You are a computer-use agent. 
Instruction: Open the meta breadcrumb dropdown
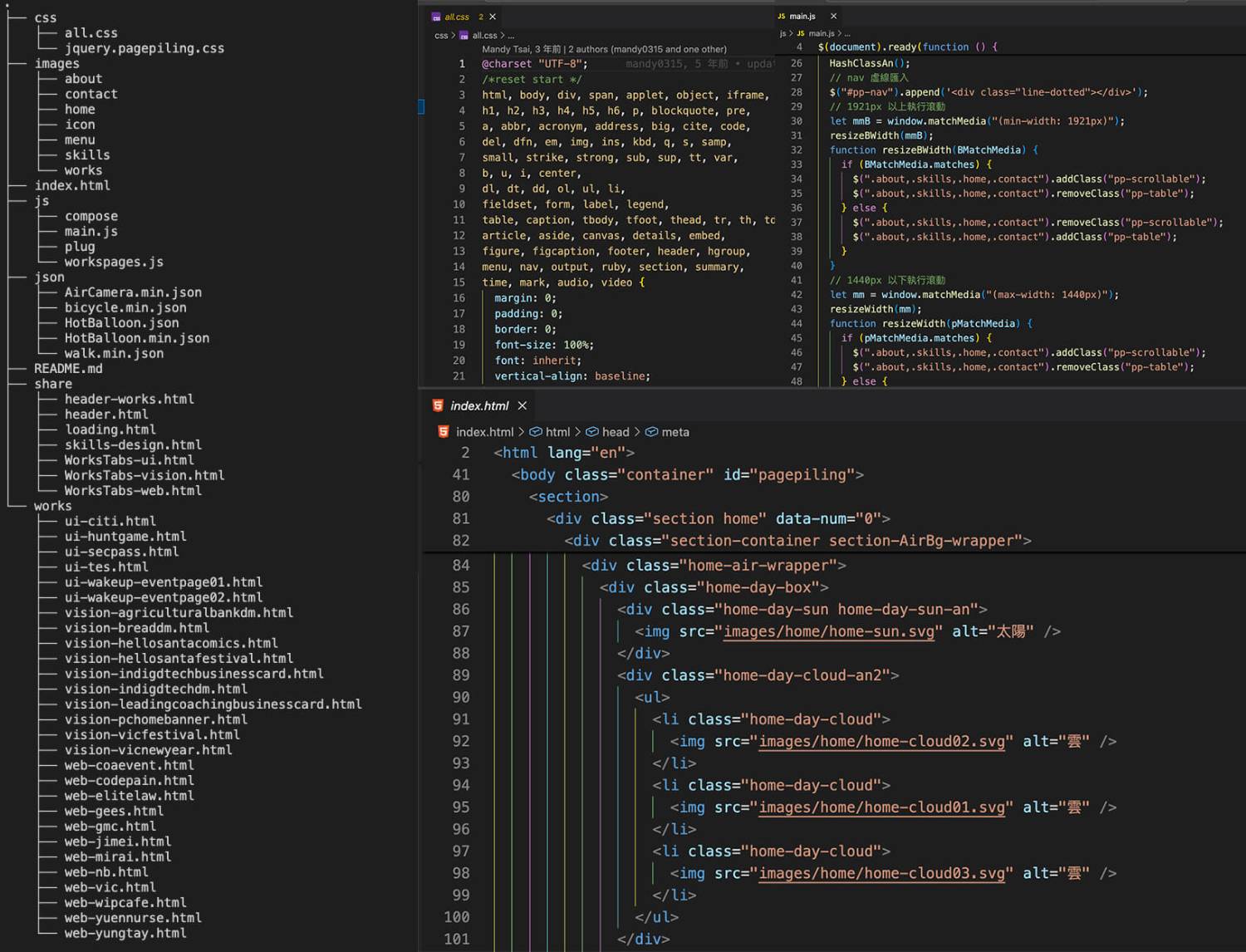(675, 432)
